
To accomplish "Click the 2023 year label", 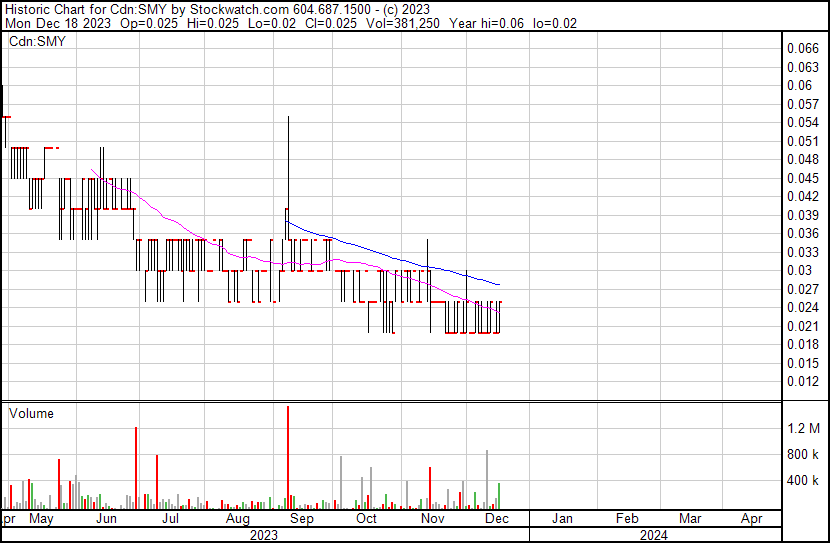I will pos(263,536).
